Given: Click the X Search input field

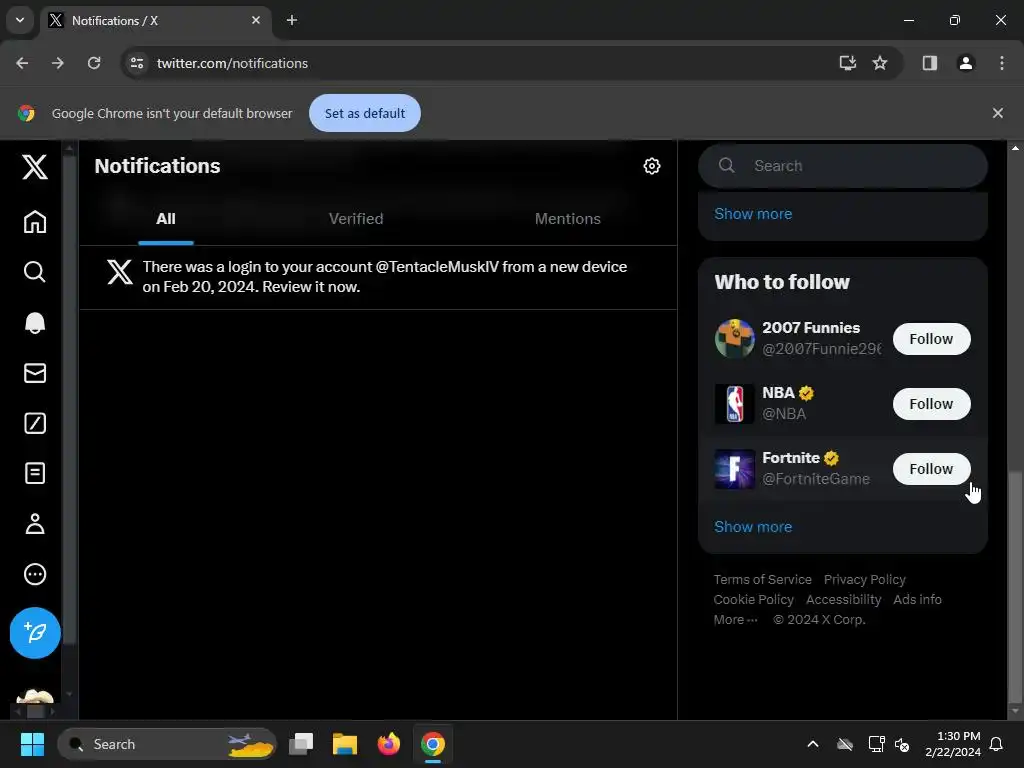Looking at the screenshot, I should point(842,166).
